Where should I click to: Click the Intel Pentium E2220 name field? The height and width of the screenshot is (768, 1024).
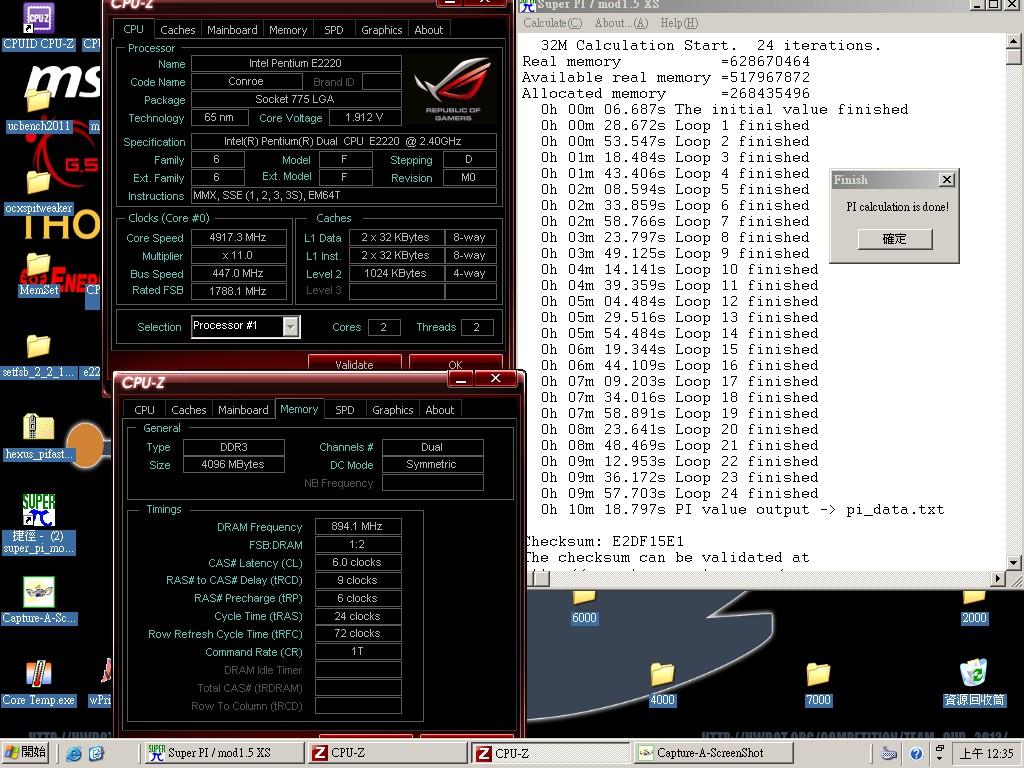point(295,63)
